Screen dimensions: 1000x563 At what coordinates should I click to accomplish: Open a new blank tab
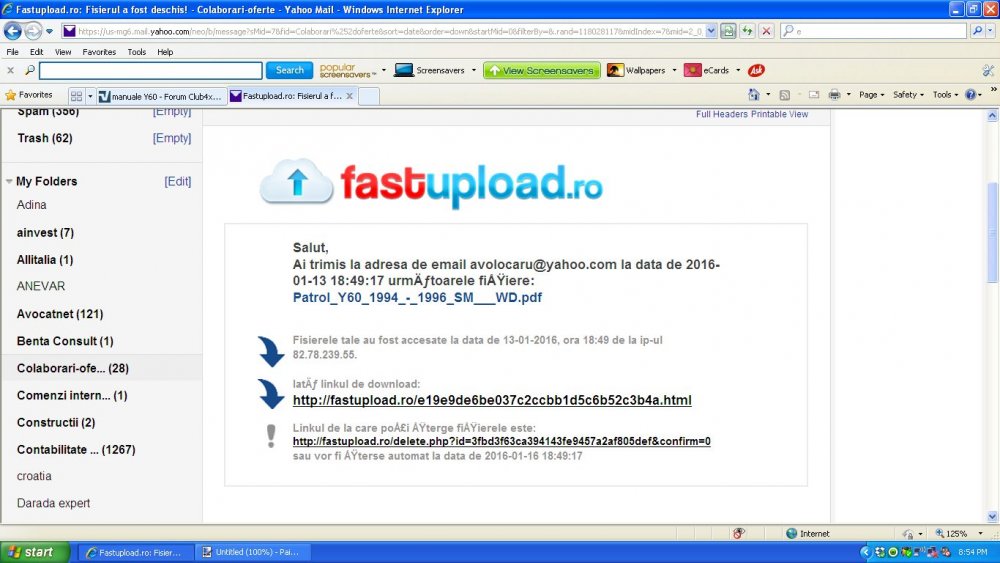(369, 96)
